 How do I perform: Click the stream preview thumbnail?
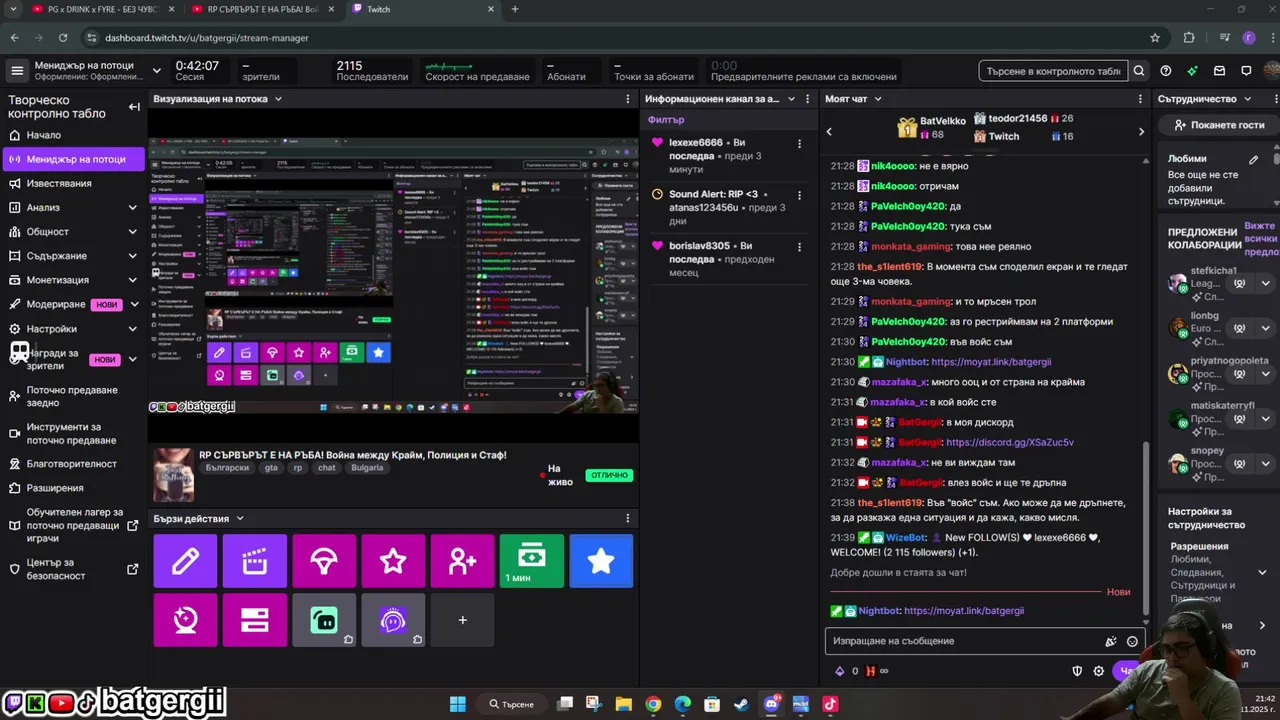pos(393,275)
